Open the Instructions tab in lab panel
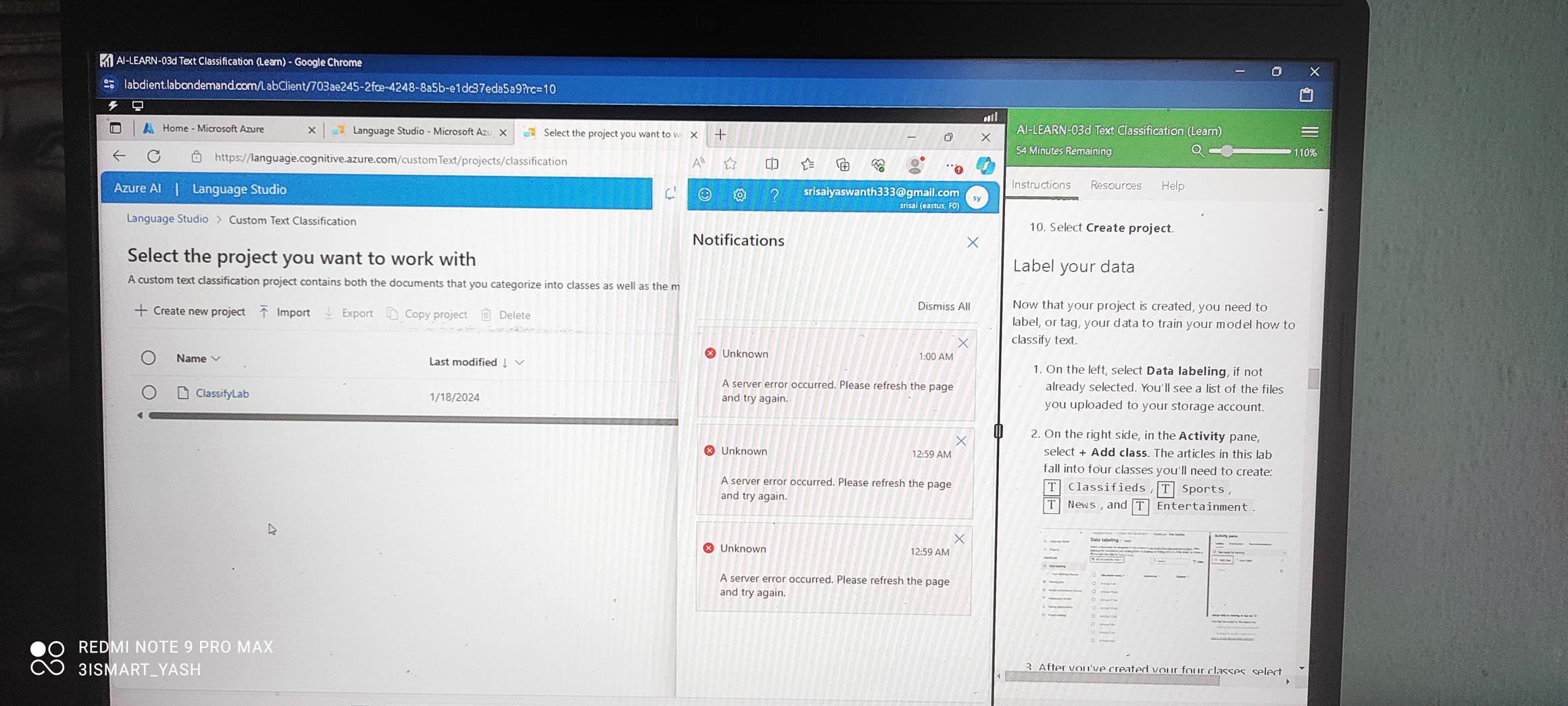 (x=1041, y=185)
